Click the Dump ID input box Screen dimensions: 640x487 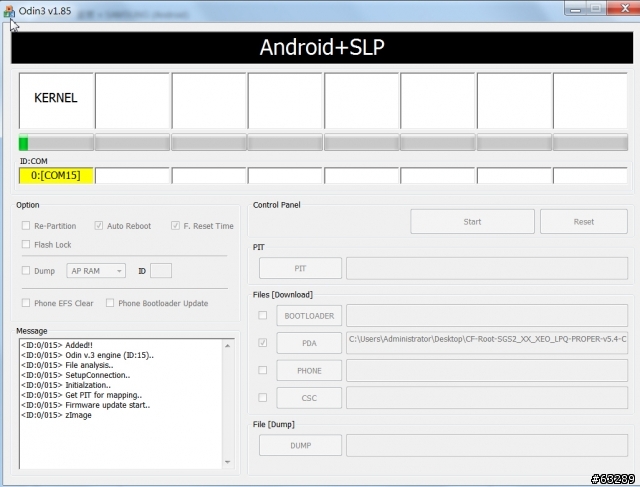click(x=161, y=271)
